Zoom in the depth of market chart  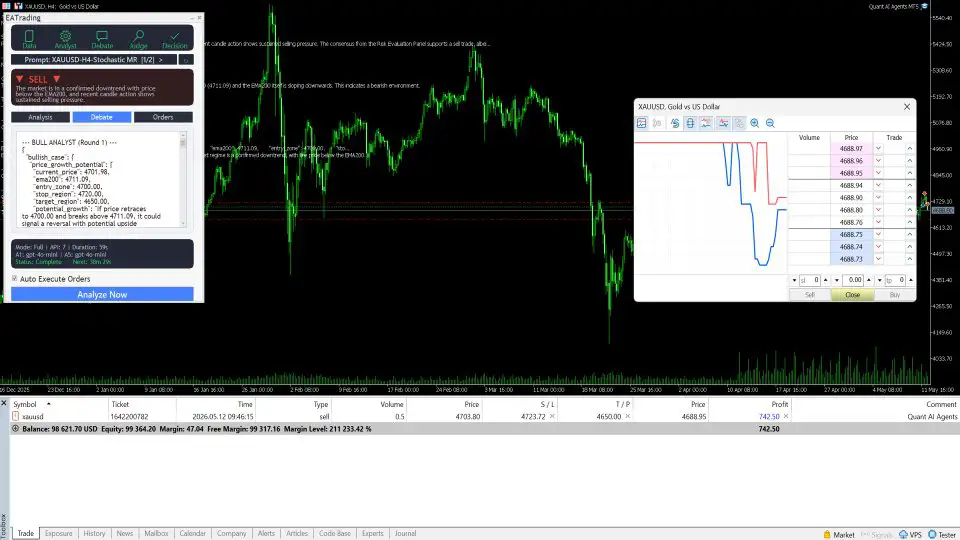[755, 123]
